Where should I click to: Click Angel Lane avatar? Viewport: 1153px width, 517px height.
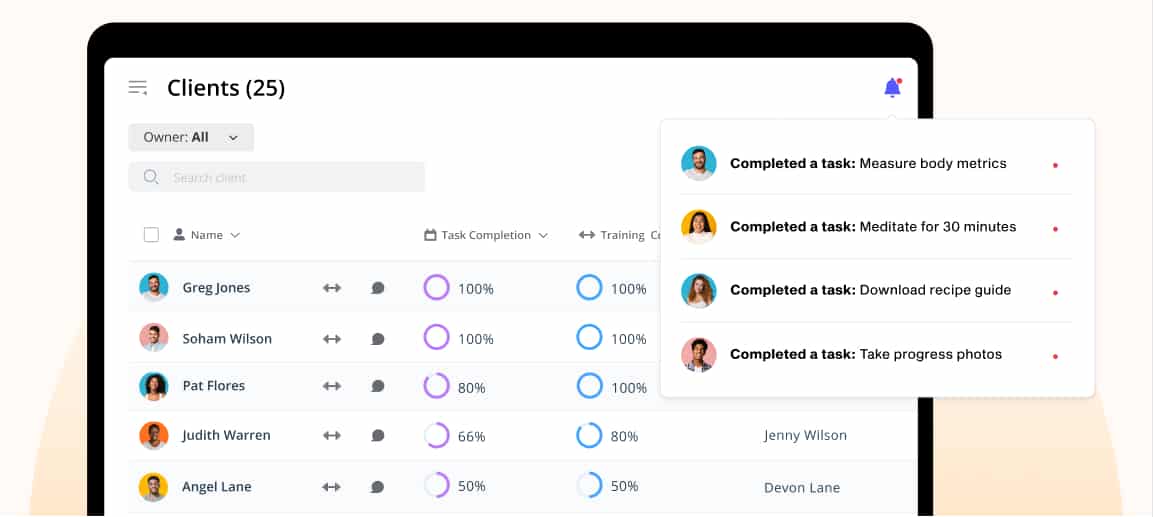(154, 487)
